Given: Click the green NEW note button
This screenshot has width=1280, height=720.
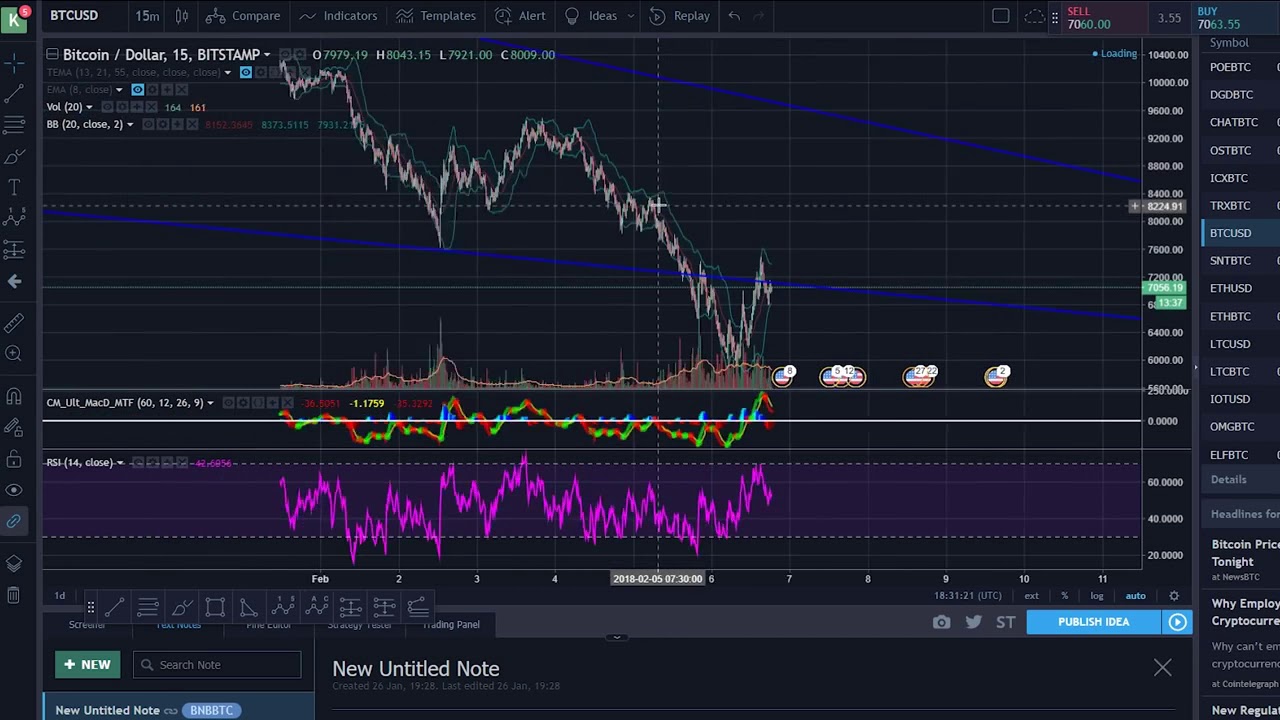Looking at the screenshot, I should [87, 665].
